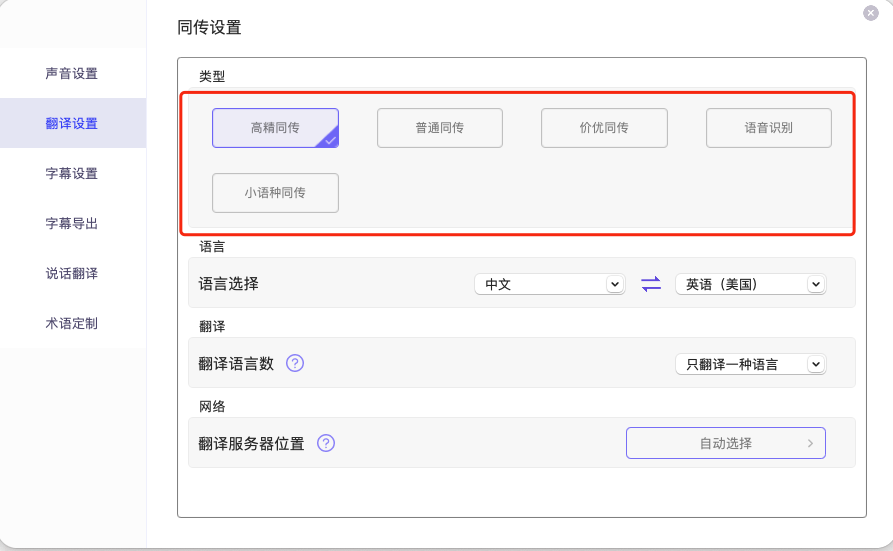Viewport: 893px width, 551px height.
Task: Click the chevron on 自动选择 button
Action: (810, 443)
